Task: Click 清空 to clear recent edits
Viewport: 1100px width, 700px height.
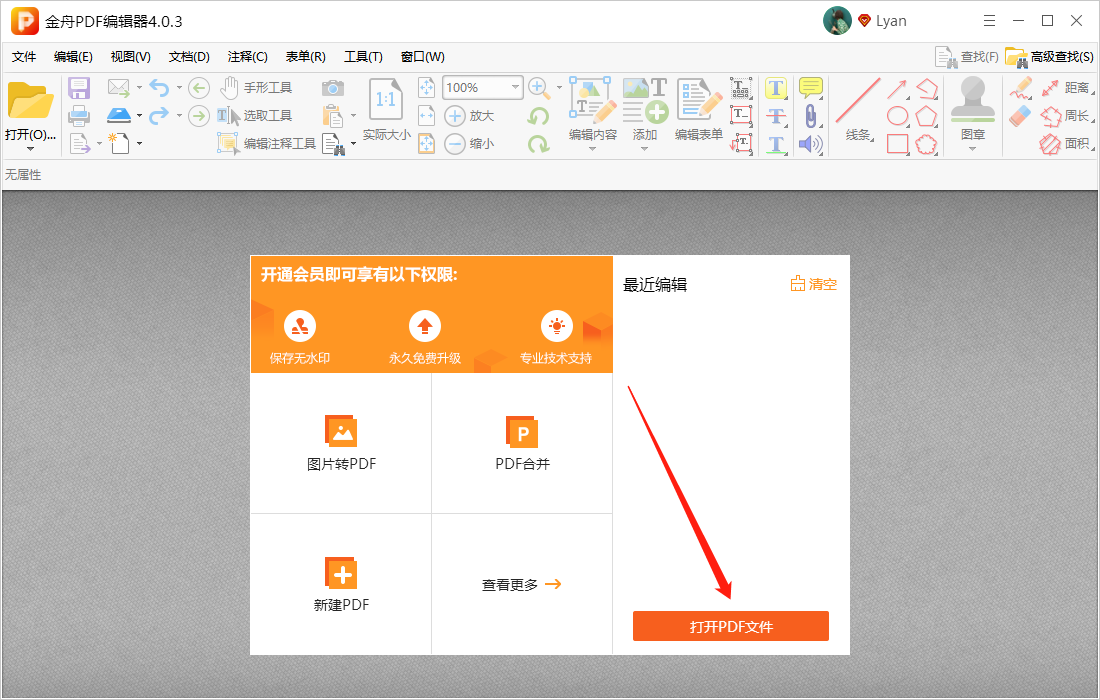Action: [814, 284]
